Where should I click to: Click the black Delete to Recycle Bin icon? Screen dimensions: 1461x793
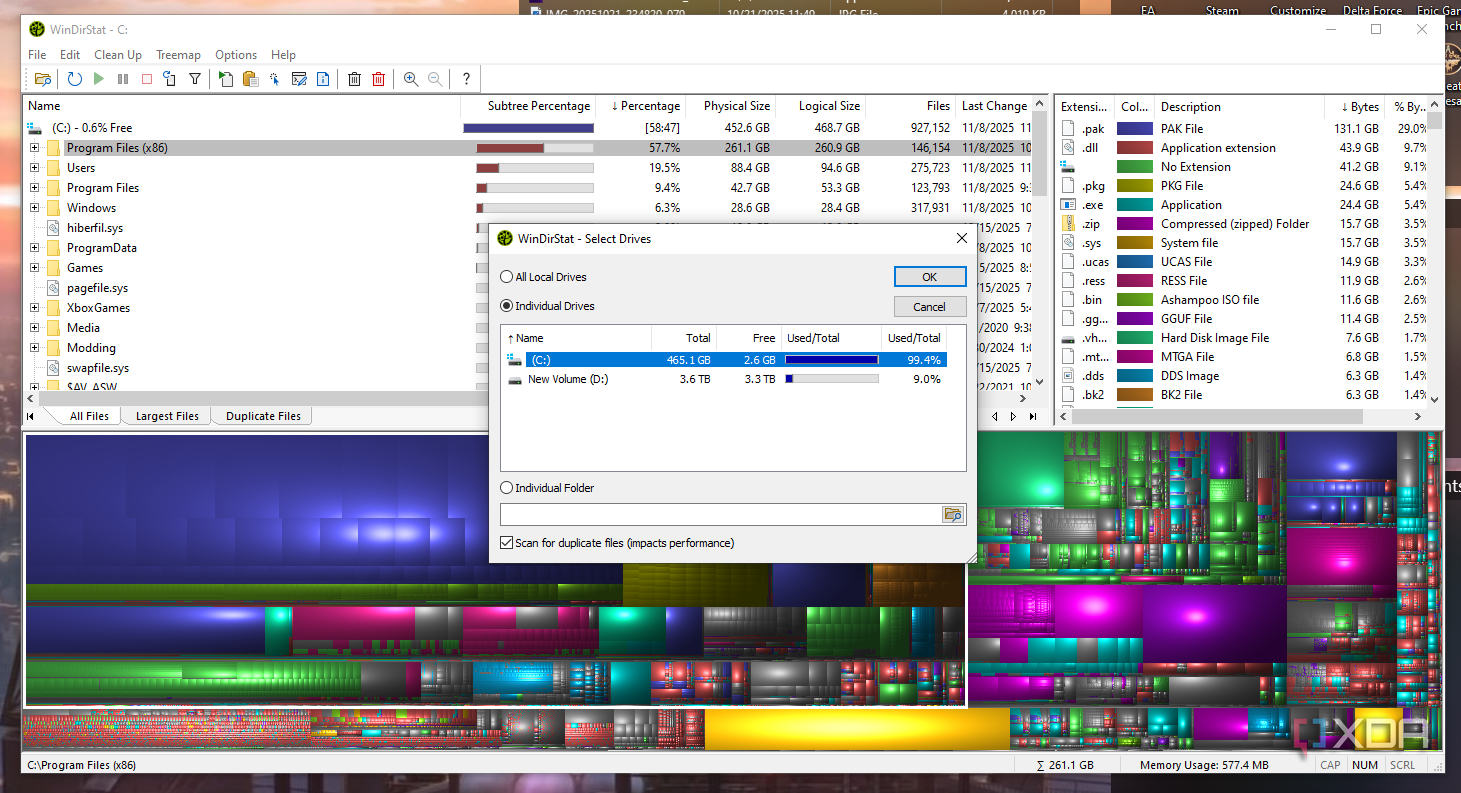(355, 79)
